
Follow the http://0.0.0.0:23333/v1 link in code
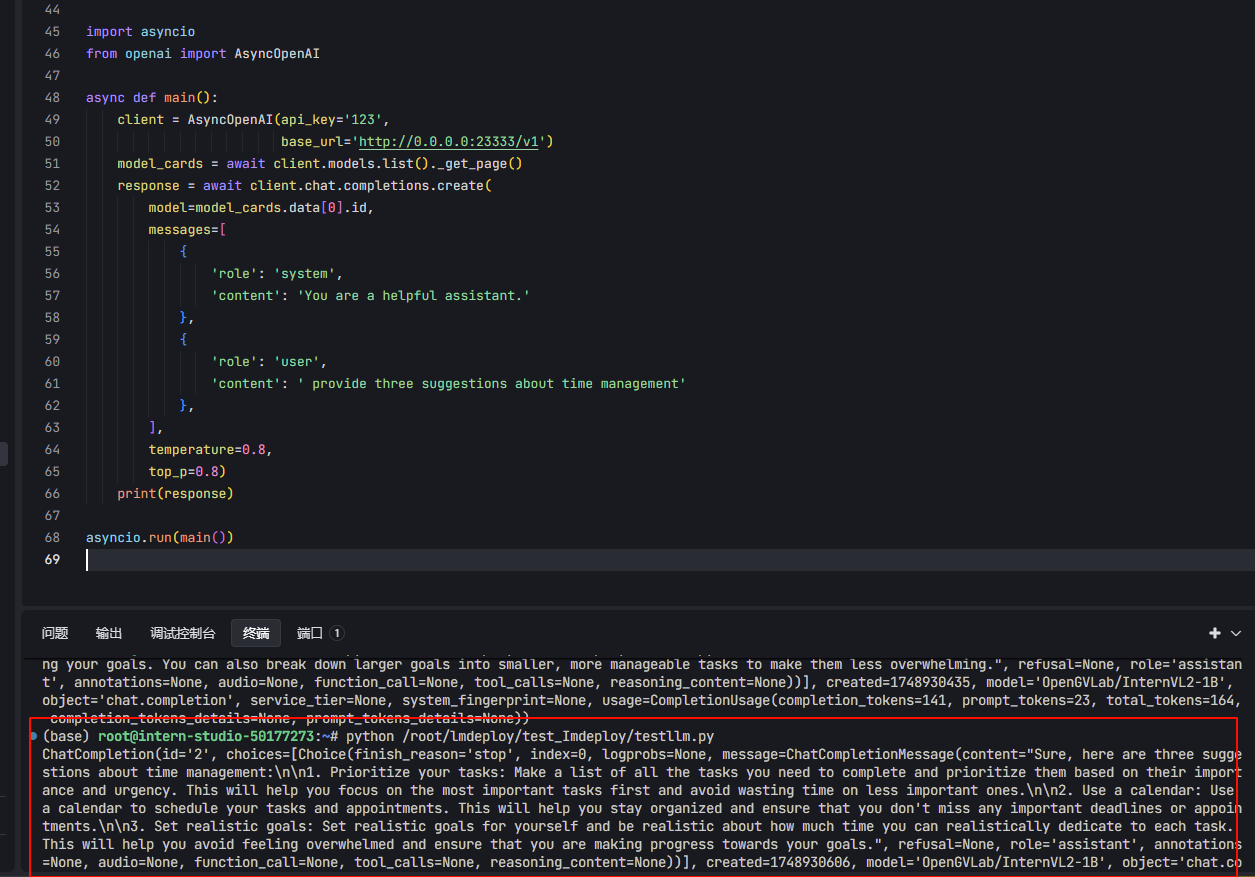449,142
